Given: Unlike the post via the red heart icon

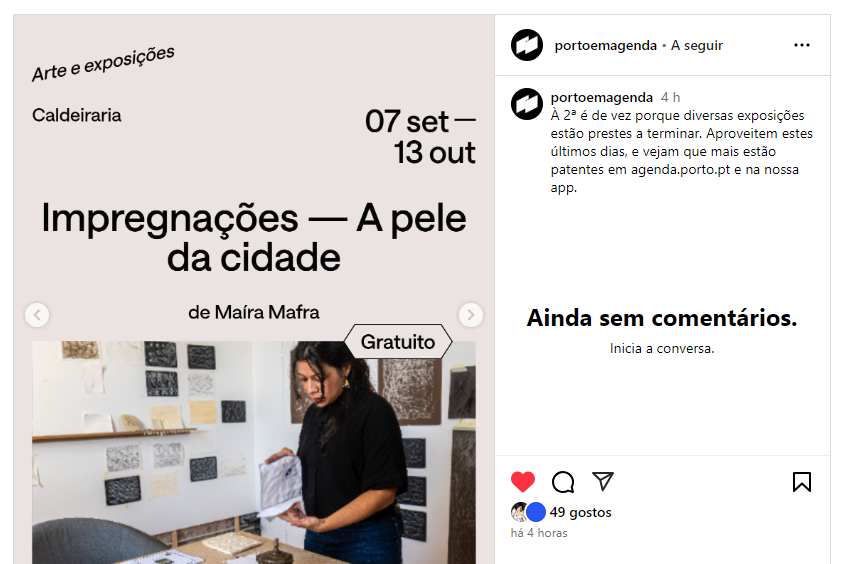Looking at the screenshot, I should [x=522, y=482].
